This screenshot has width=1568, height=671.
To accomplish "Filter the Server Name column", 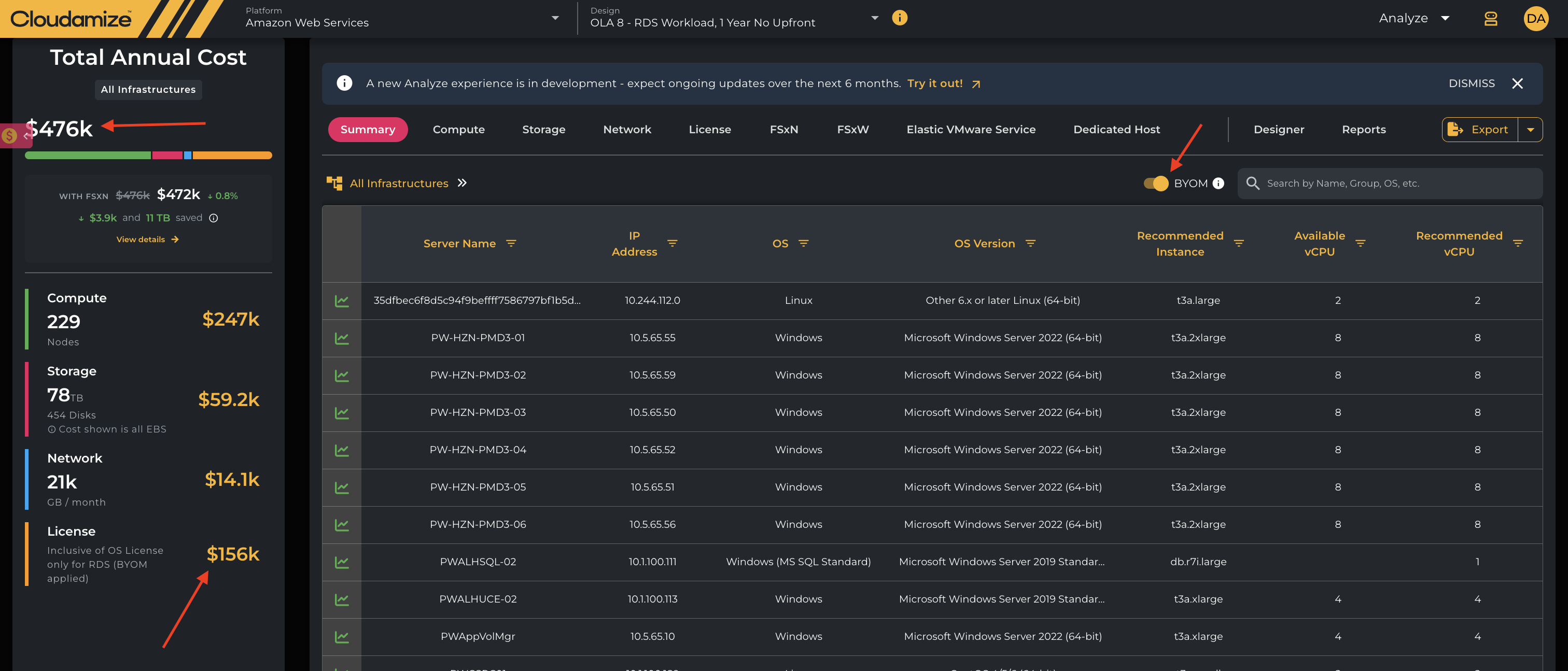I will [511, 244].
